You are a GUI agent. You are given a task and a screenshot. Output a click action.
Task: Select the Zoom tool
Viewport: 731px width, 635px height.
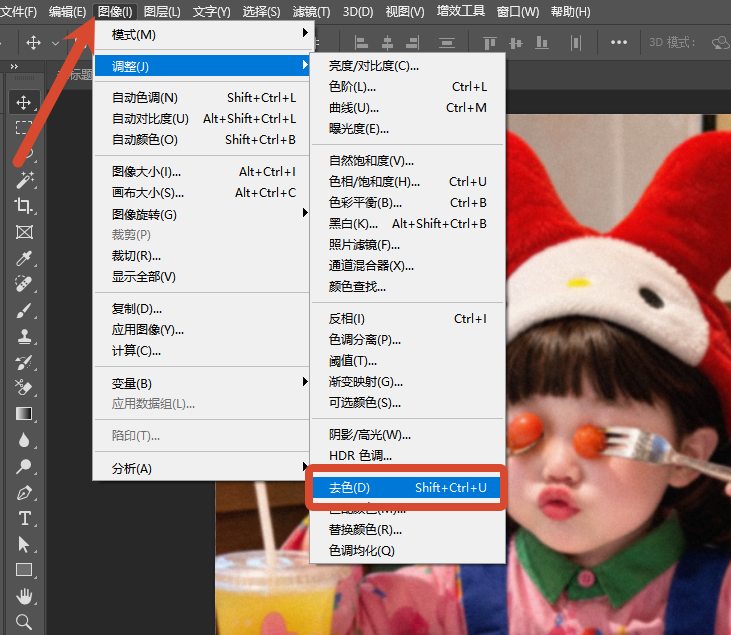point(24,622)
